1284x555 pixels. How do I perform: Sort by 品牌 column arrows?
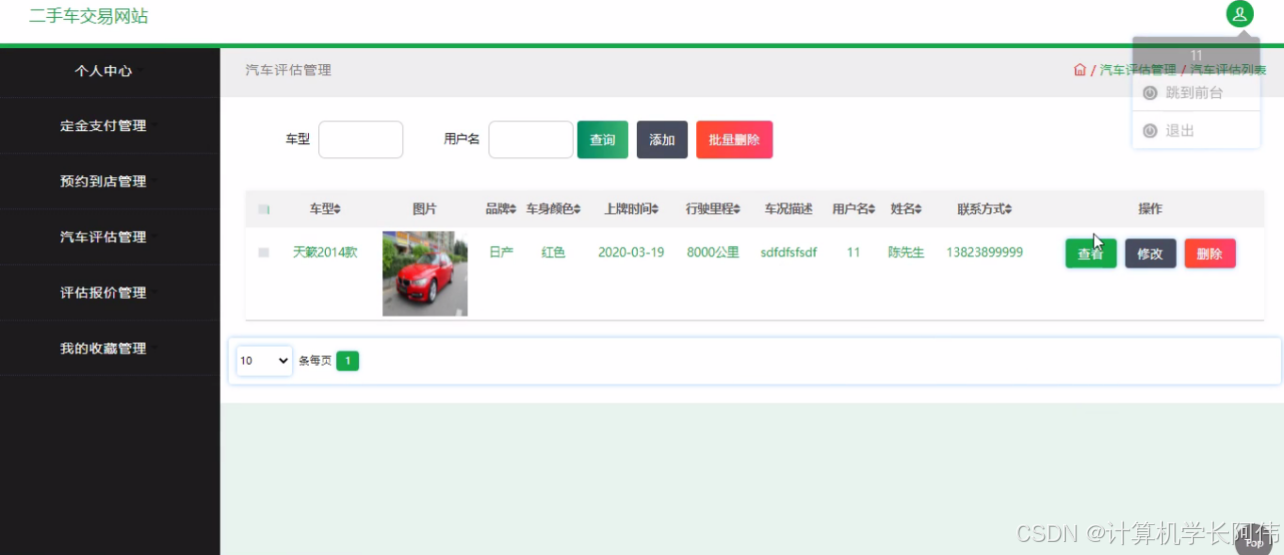[x=512, y=210]
